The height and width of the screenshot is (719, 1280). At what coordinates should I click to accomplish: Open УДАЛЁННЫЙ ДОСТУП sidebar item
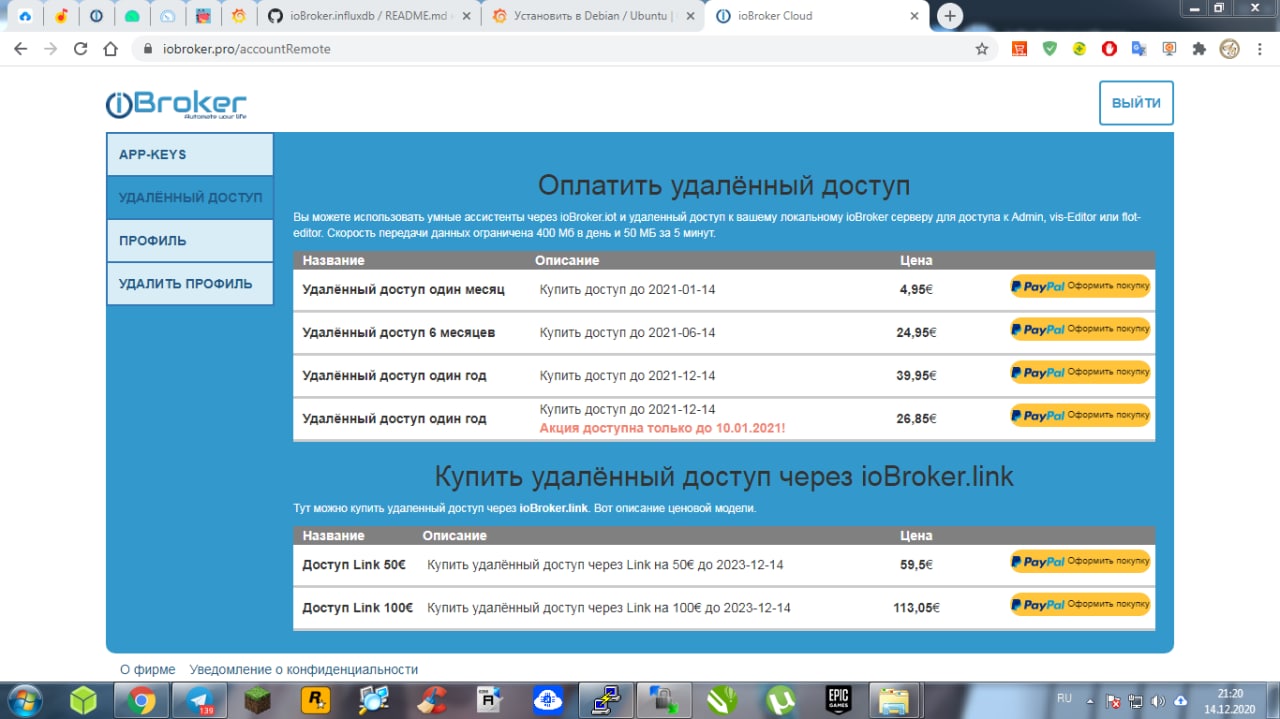pyautogui.click(x=190, y=198)
